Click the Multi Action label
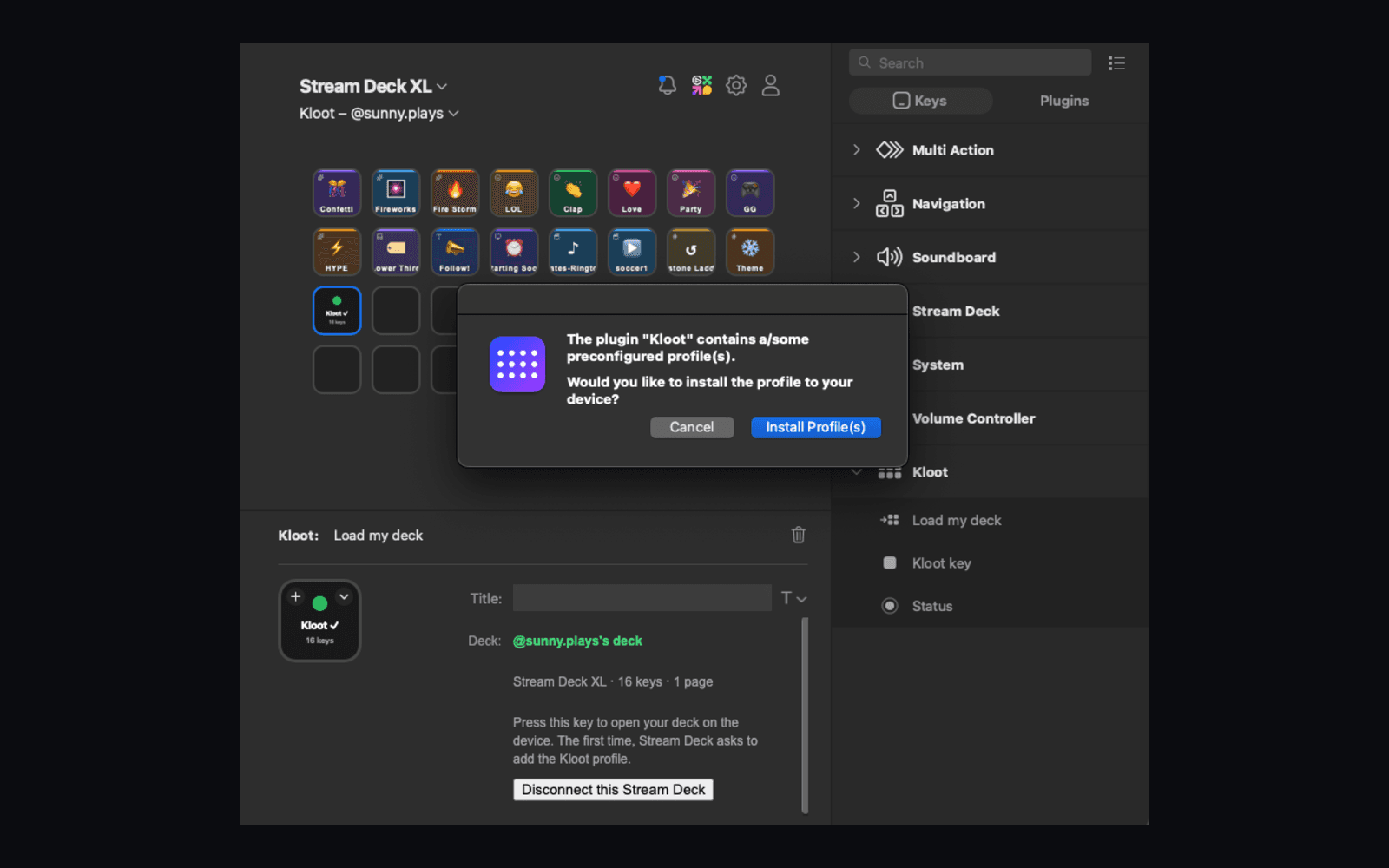Image resolution: width=1389 pixels, height=868 pixels. 952,150
